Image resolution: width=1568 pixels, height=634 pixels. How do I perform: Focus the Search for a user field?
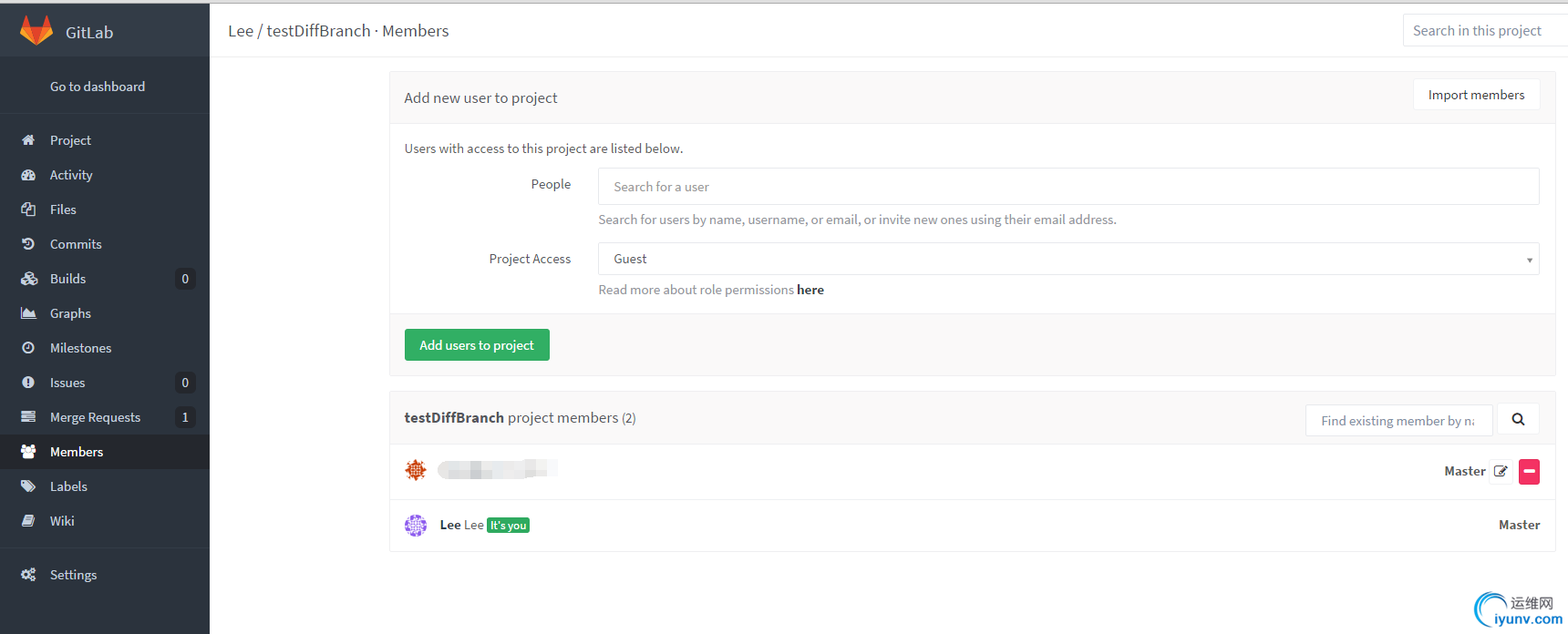click(x=1068, y=187)
